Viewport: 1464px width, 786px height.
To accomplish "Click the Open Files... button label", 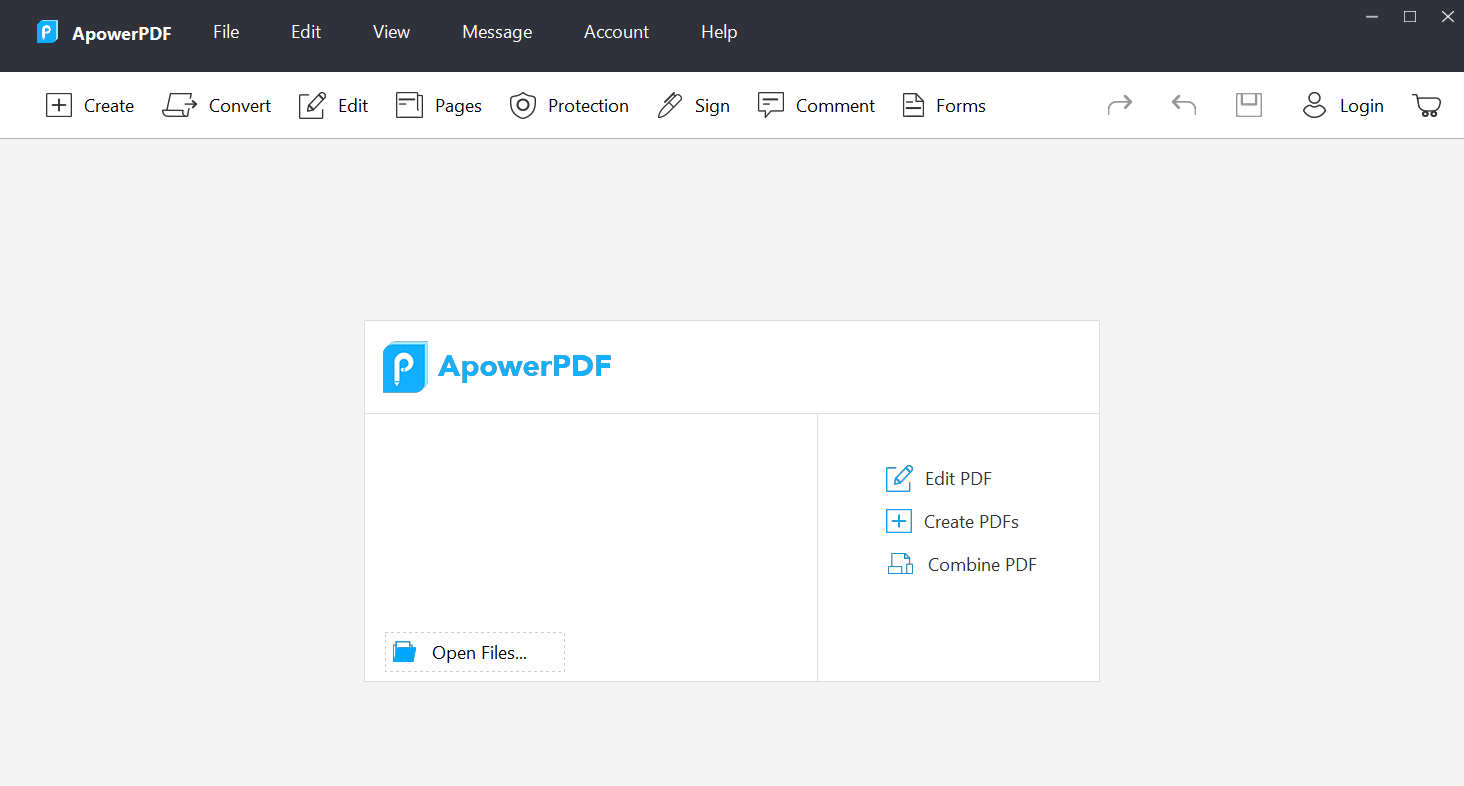I will 479,653.
